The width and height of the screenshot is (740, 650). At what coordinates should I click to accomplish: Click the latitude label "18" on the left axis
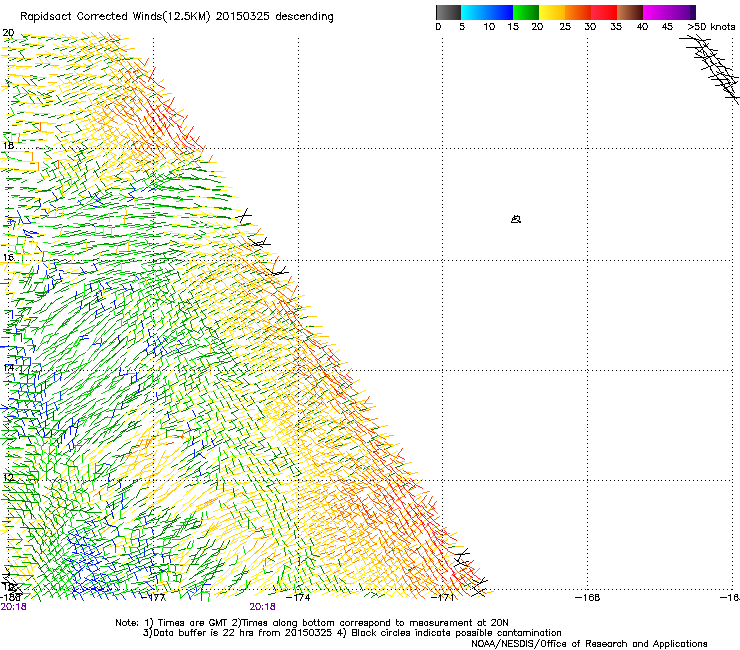pyautogui.click(x=8, y=145)
